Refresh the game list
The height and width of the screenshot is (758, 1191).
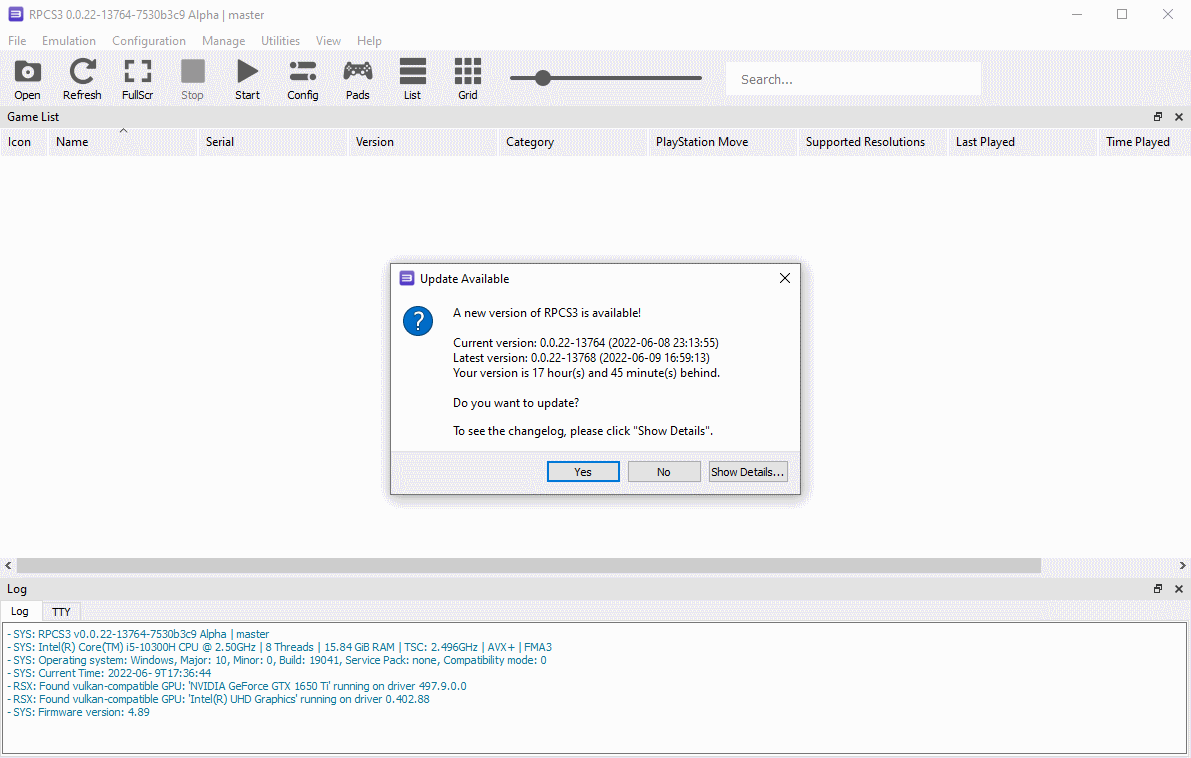tap(82, 79)
